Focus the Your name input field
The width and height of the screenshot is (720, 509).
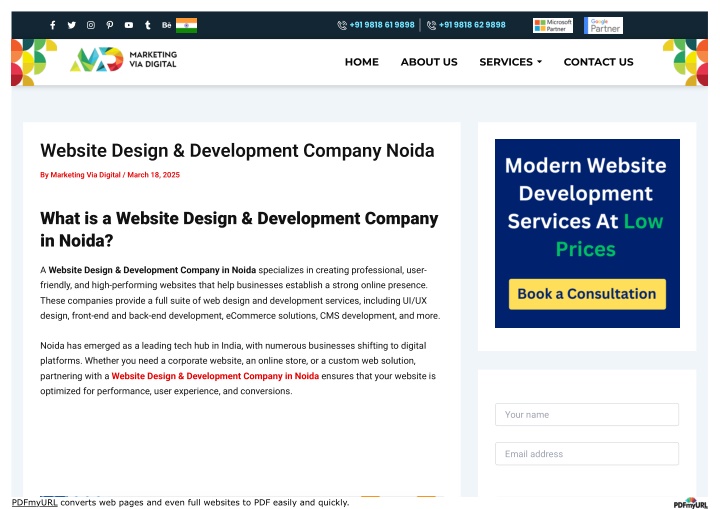pos(587,414)
